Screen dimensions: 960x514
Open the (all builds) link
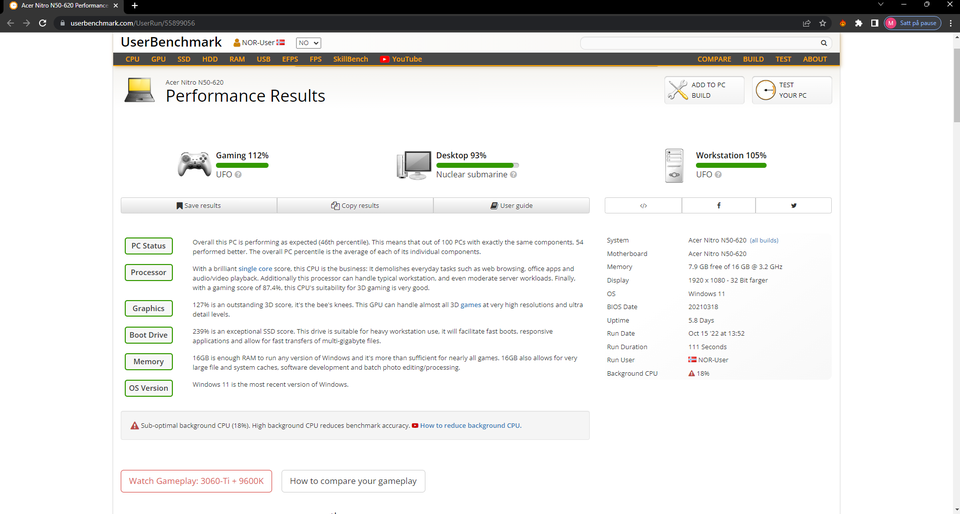764,240
